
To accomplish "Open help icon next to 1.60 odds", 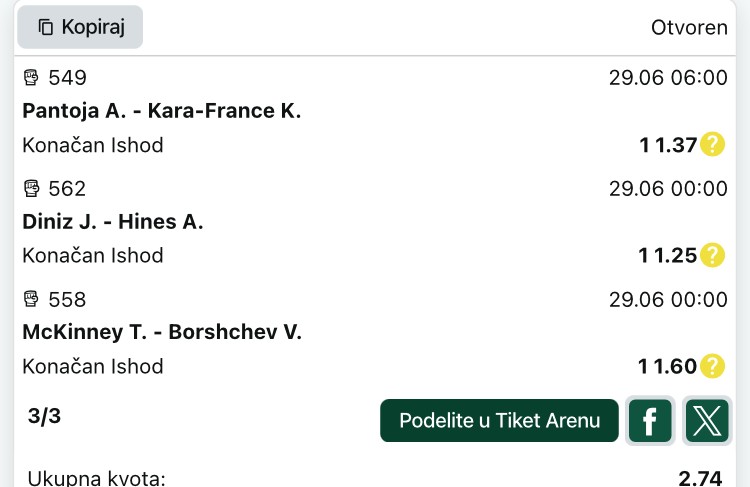I will [x=712, y=366].
